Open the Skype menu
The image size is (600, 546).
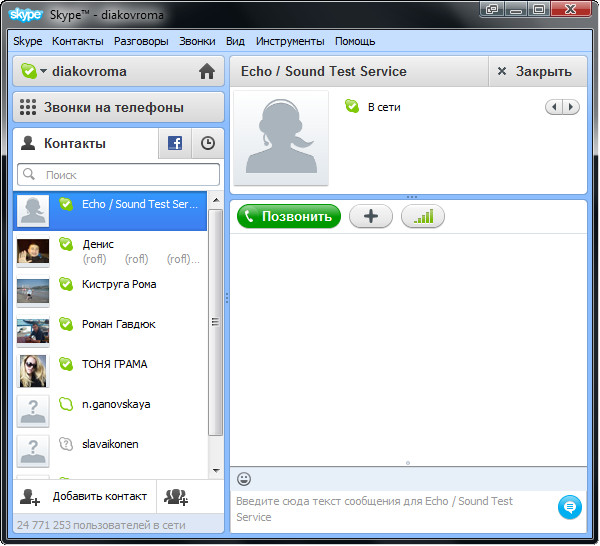tap(28, 41)
